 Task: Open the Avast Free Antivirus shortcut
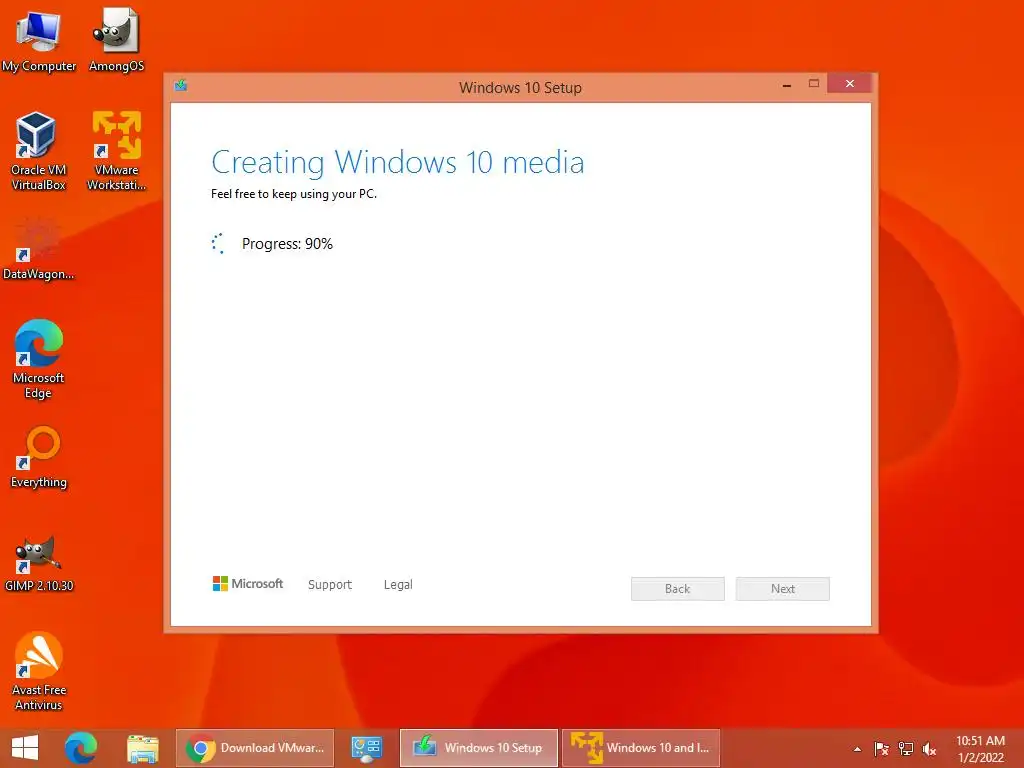[x=38, y=671]
